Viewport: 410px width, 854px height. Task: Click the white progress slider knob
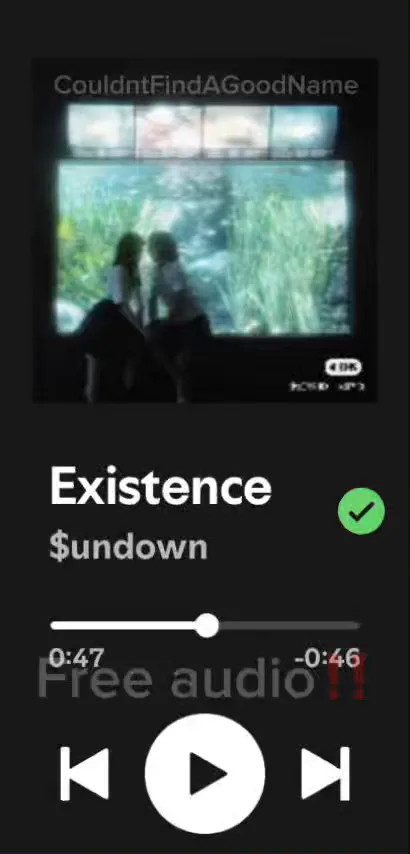click(207, 625)
